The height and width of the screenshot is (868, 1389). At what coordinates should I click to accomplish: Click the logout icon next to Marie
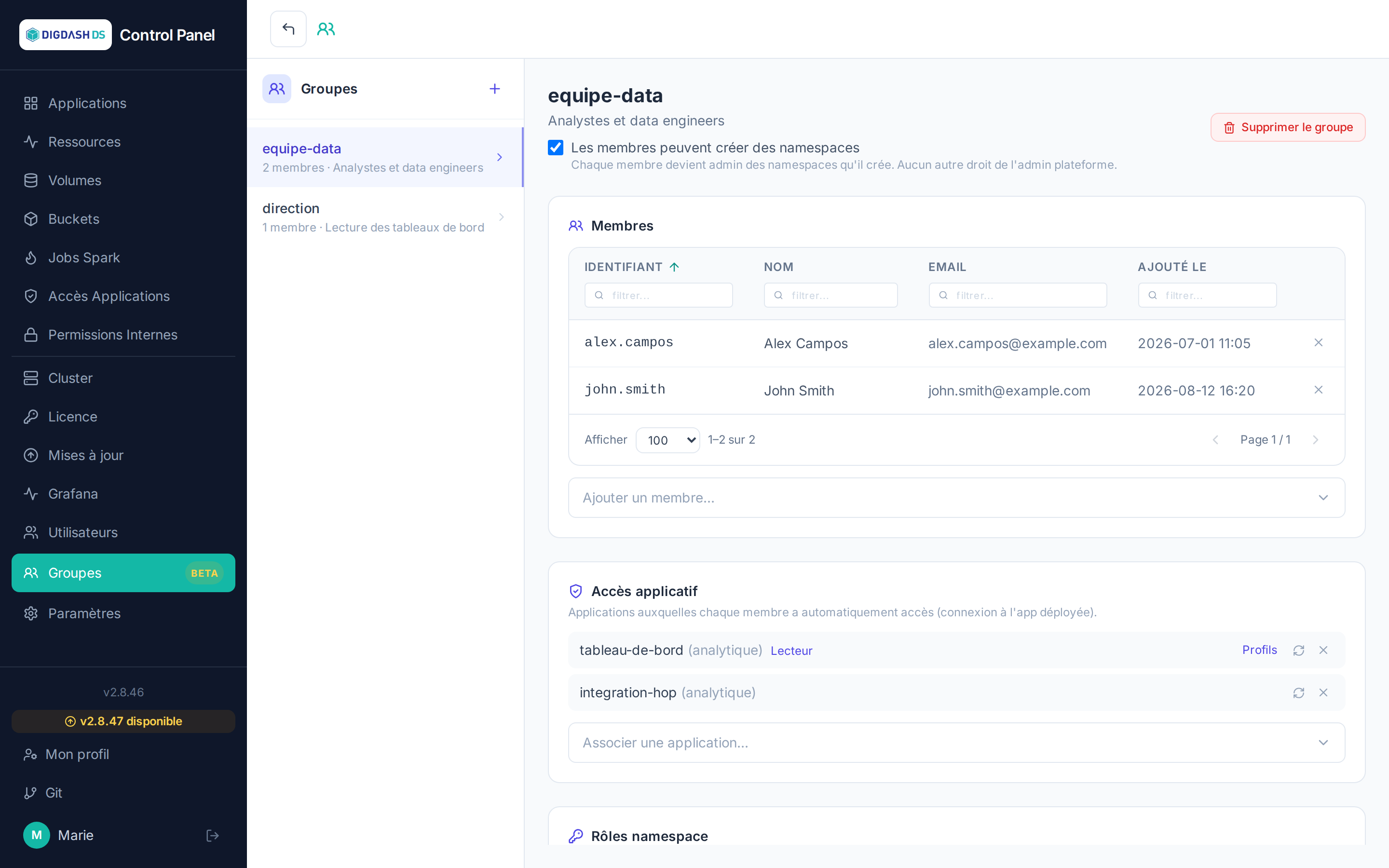[212, 835]
